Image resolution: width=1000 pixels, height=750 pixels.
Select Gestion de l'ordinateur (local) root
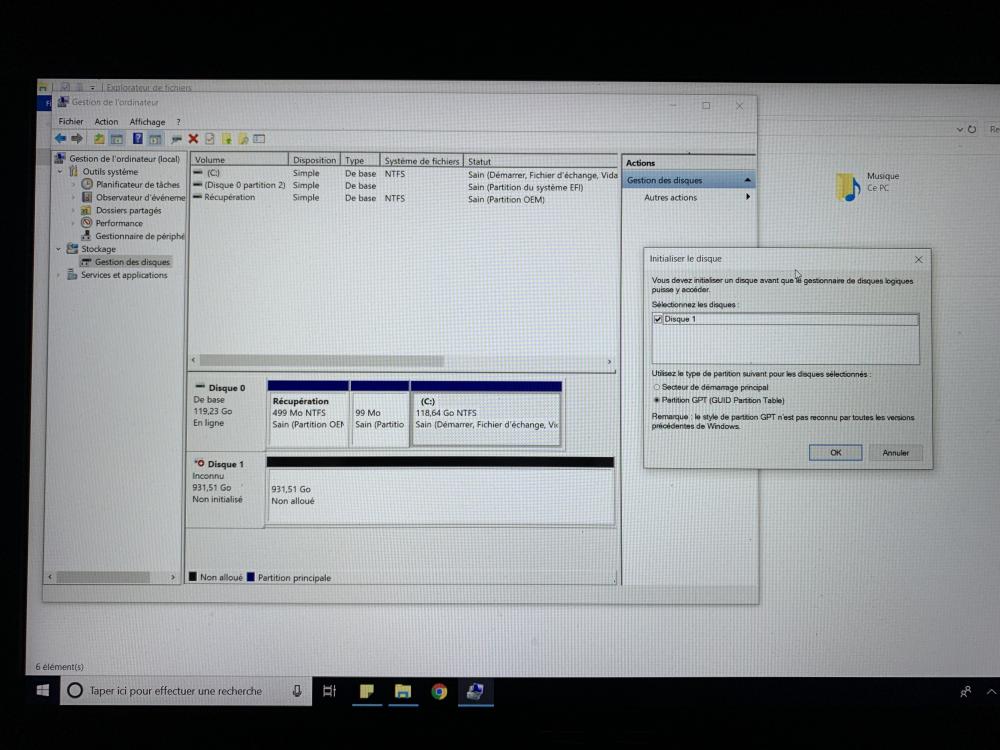pyautogui.click(x=124, y=159)
